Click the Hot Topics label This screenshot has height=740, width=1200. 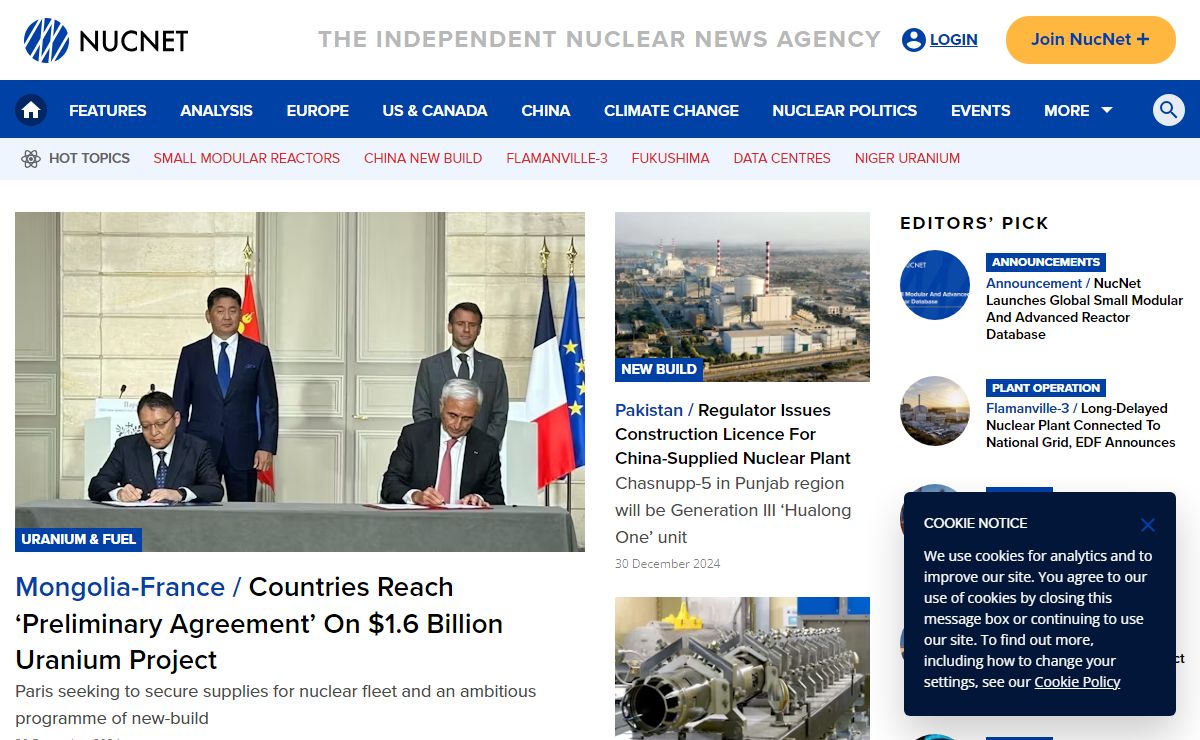pyautogui.click(x=89, y=158)
